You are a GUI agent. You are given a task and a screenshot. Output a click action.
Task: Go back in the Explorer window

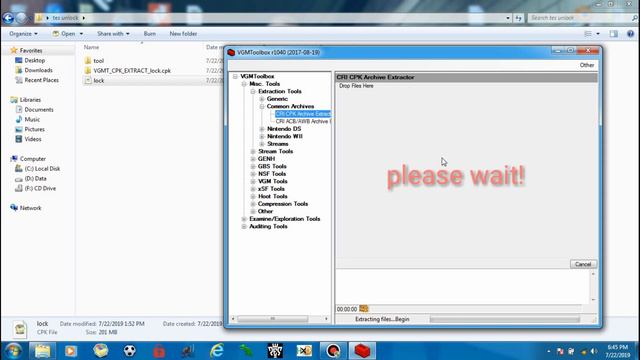(x=8, y=18)
